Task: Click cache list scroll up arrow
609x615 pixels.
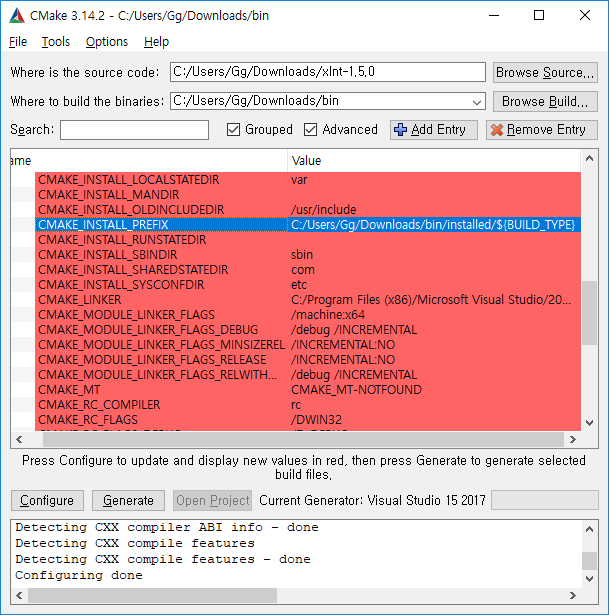Action: (x=589, y=158)
